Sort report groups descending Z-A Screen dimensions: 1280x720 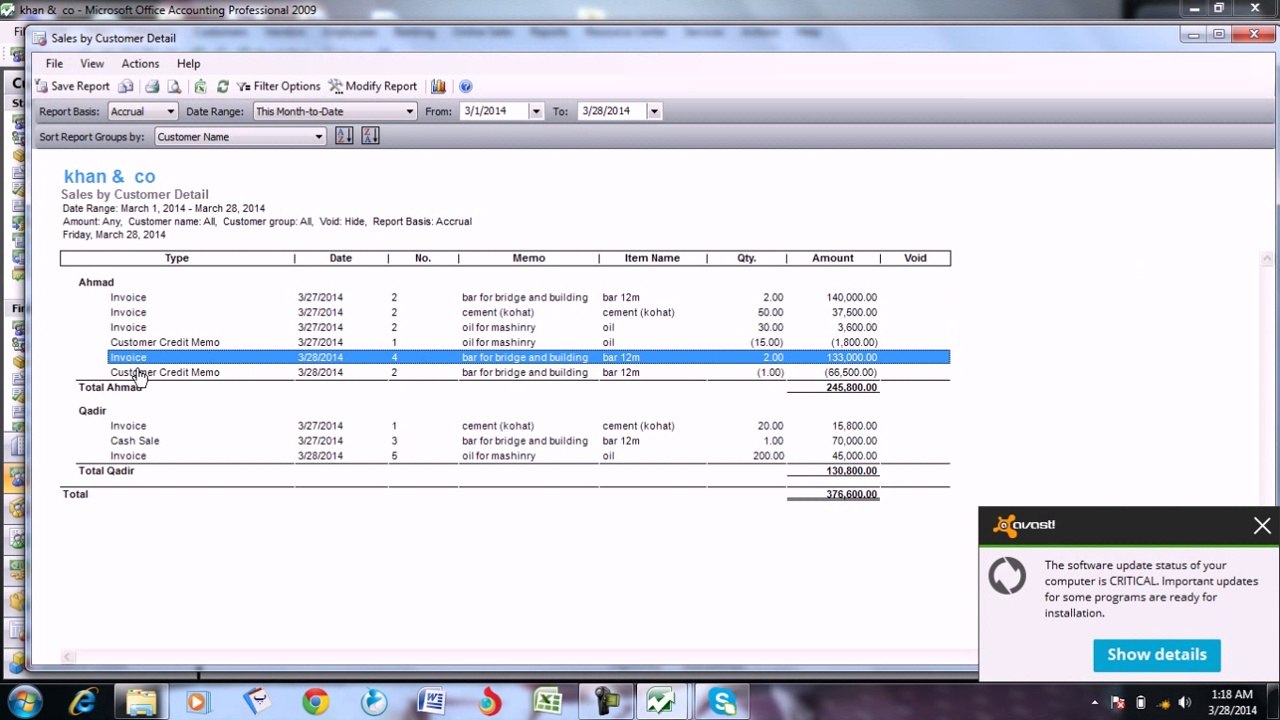(x=370, y=136)
